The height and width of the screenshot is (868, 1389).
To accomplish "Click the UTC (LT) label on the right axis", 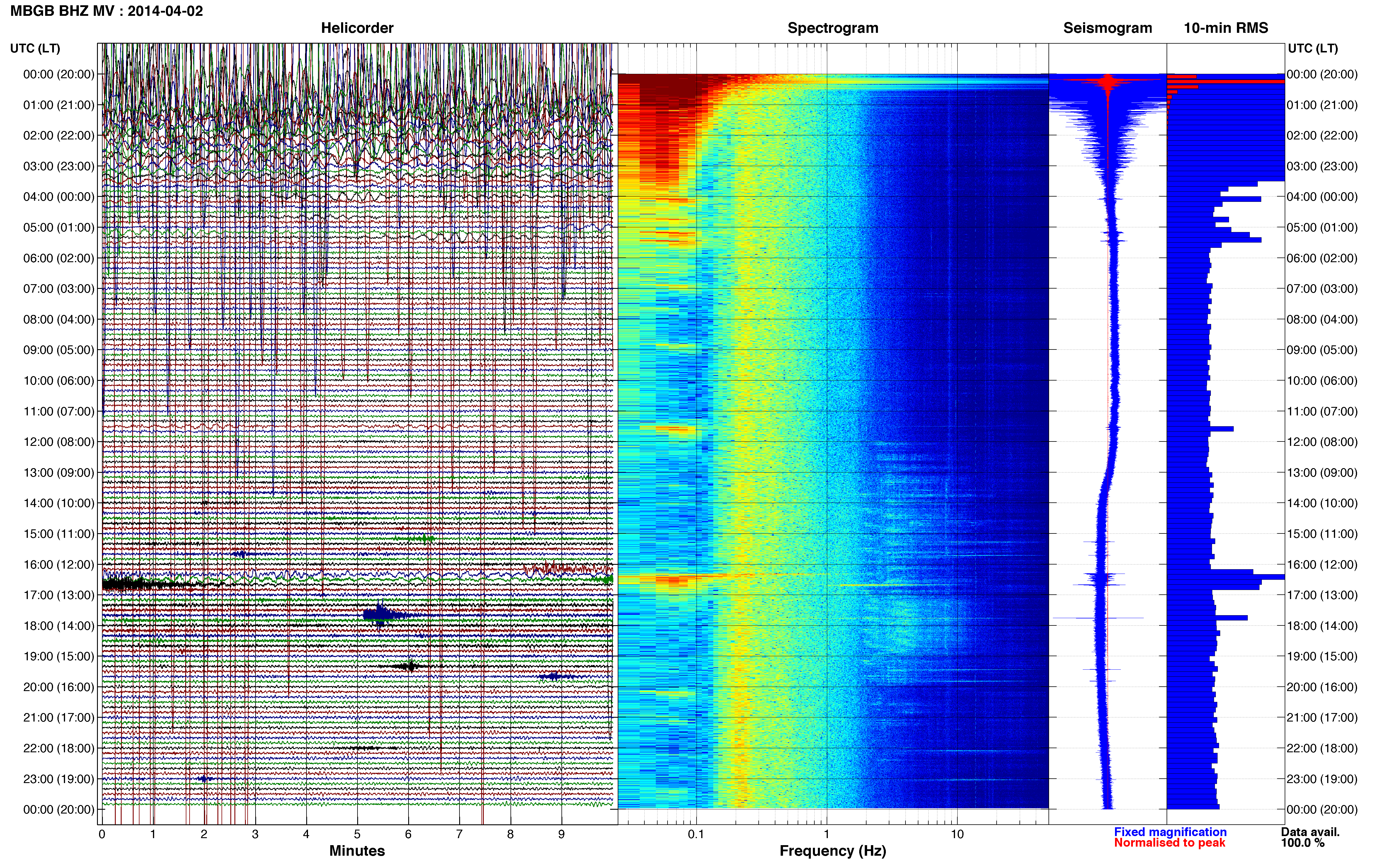I will pos(1313,48).
